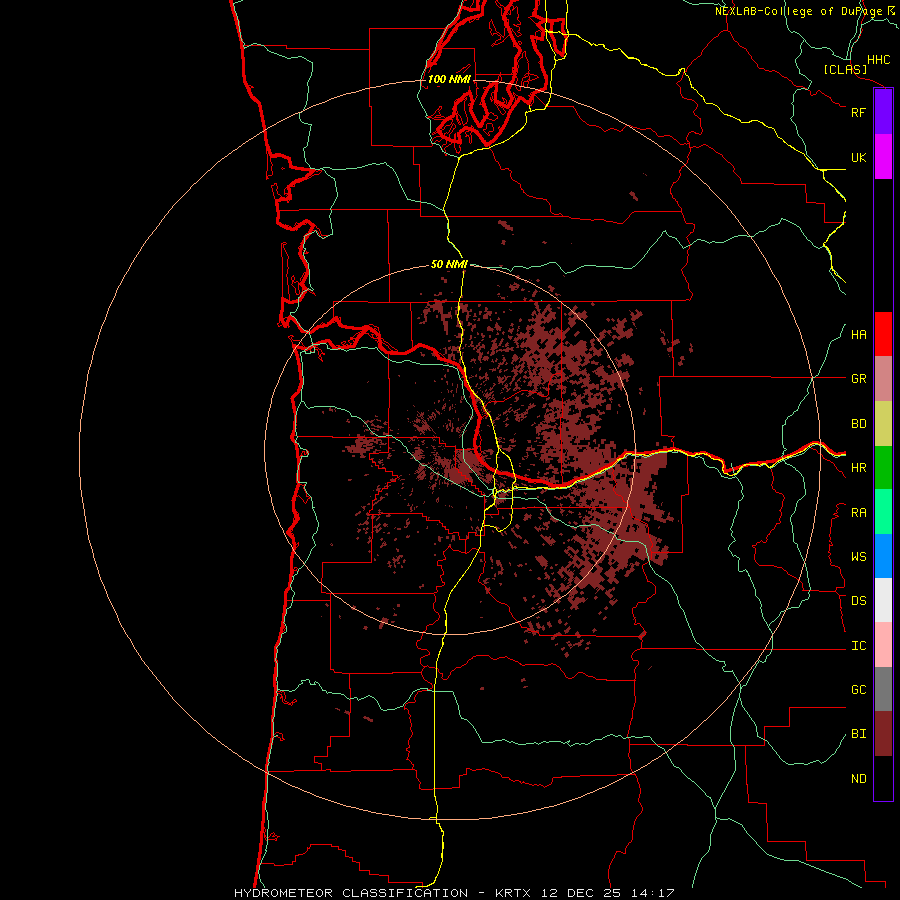Screen dimensions: 900x900
Task: Click the HYDROMETEOR CLASSIFICATION title at bottom
Action: click(351, 893)
